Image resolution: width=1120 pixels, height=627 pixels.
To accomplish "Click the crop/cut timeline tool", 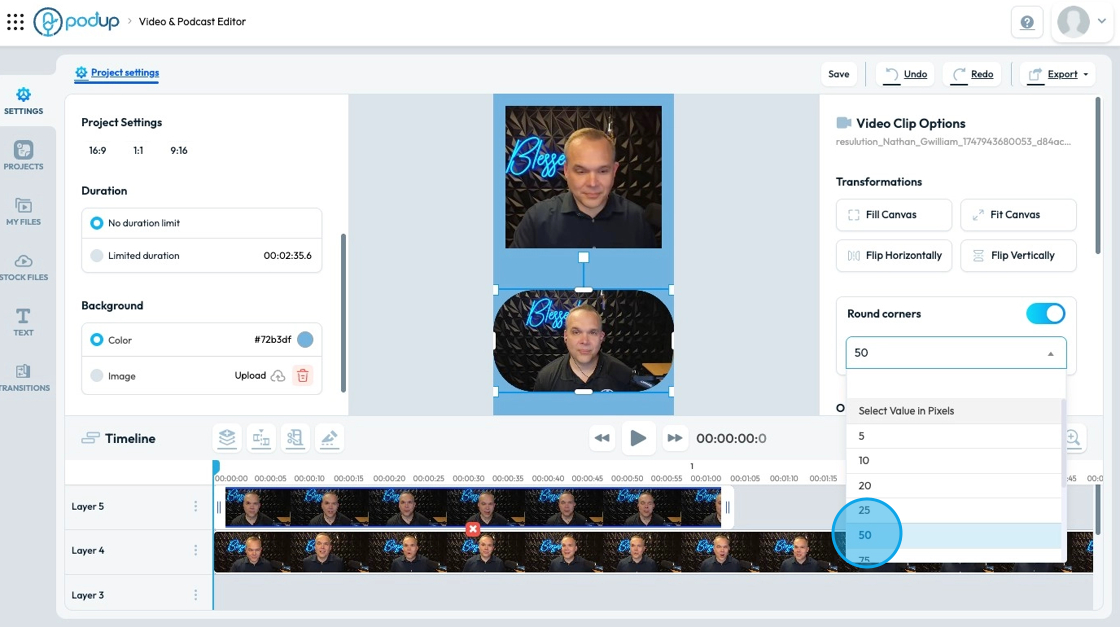I will tap(295, 438).
